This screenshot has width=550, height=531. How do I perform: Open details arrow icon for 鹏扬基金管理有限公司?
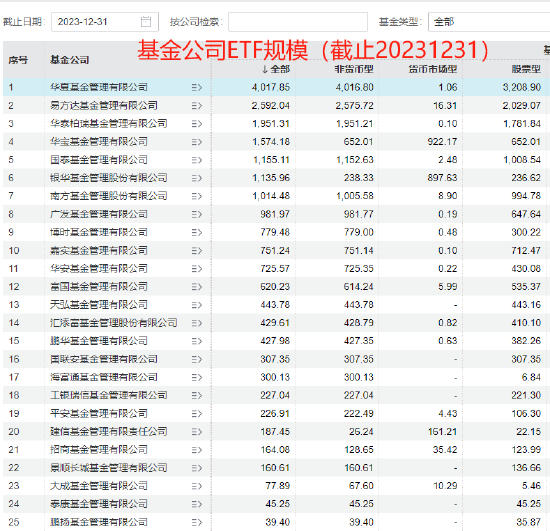tap(197, 523)
